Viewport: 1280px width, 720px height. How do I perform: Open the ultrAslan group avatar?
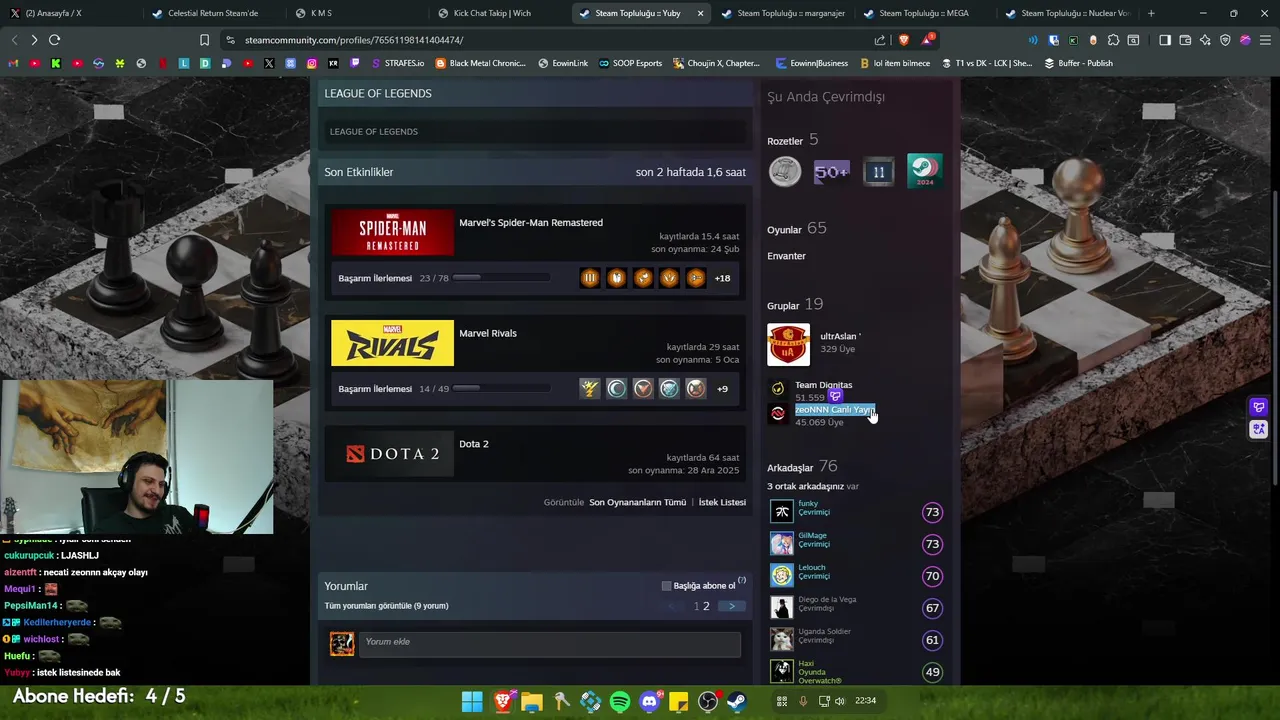(x=788, y=345)
